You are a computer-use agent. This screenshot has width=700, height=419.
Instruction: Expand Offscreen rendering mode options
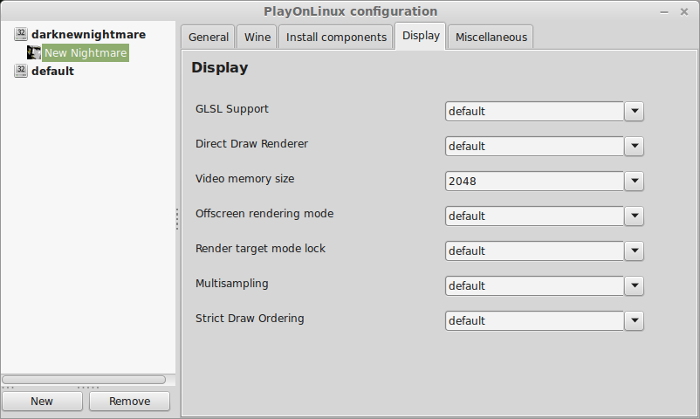(634, 216)
